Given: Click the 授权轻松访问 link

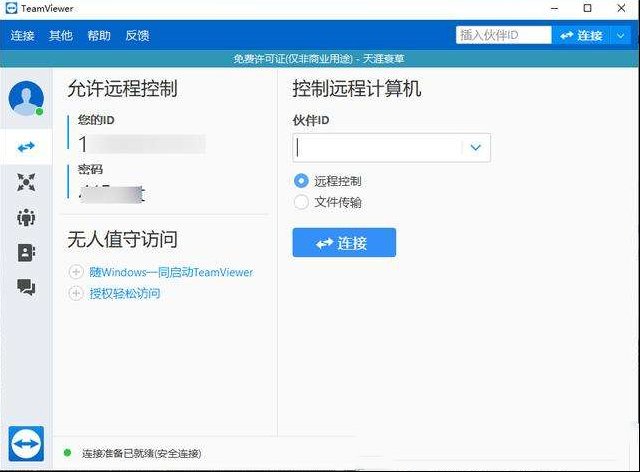Looking at the screenshot, I should 125,293.
